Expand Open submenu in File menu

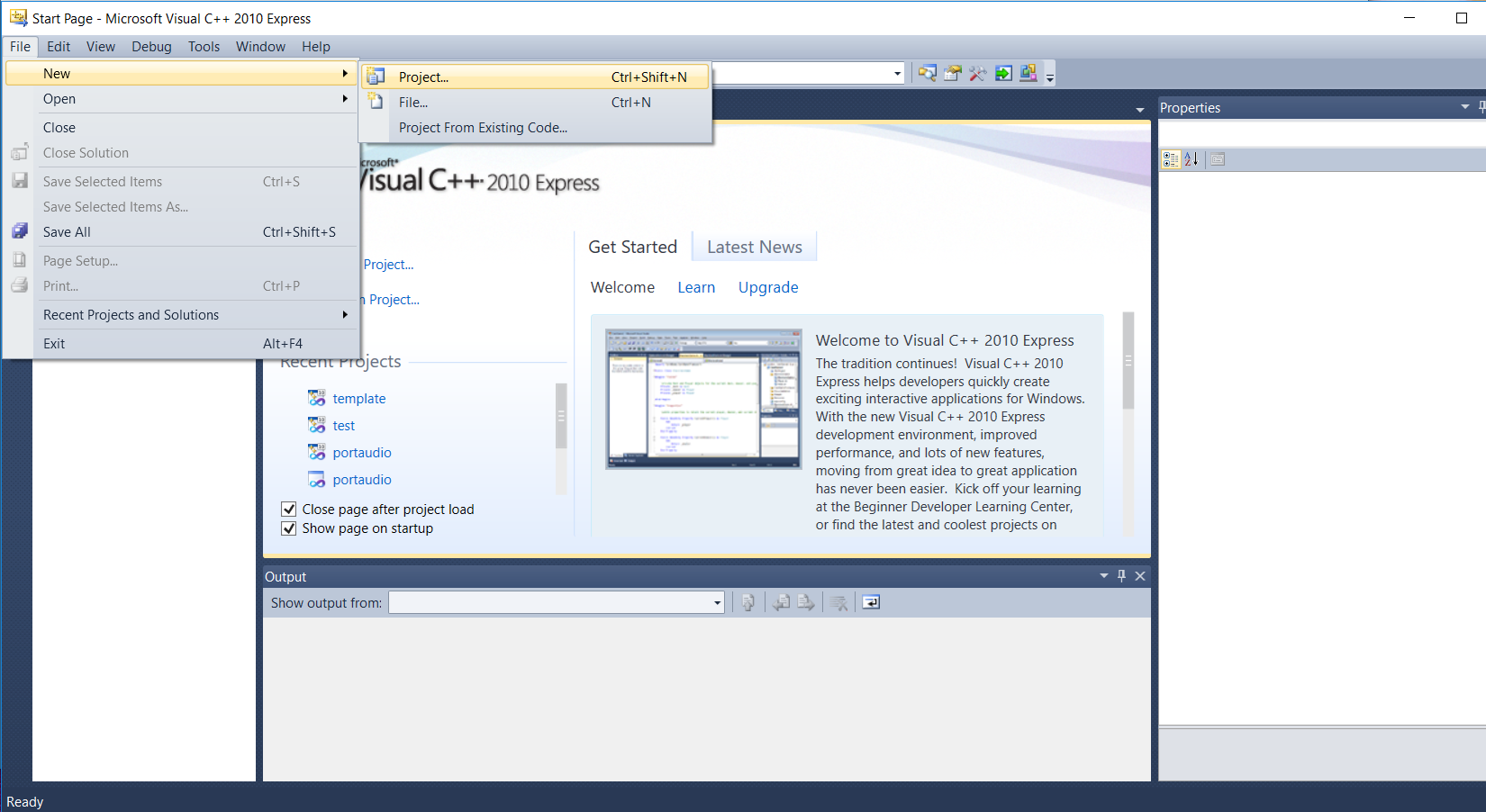(x=345, y=99)
